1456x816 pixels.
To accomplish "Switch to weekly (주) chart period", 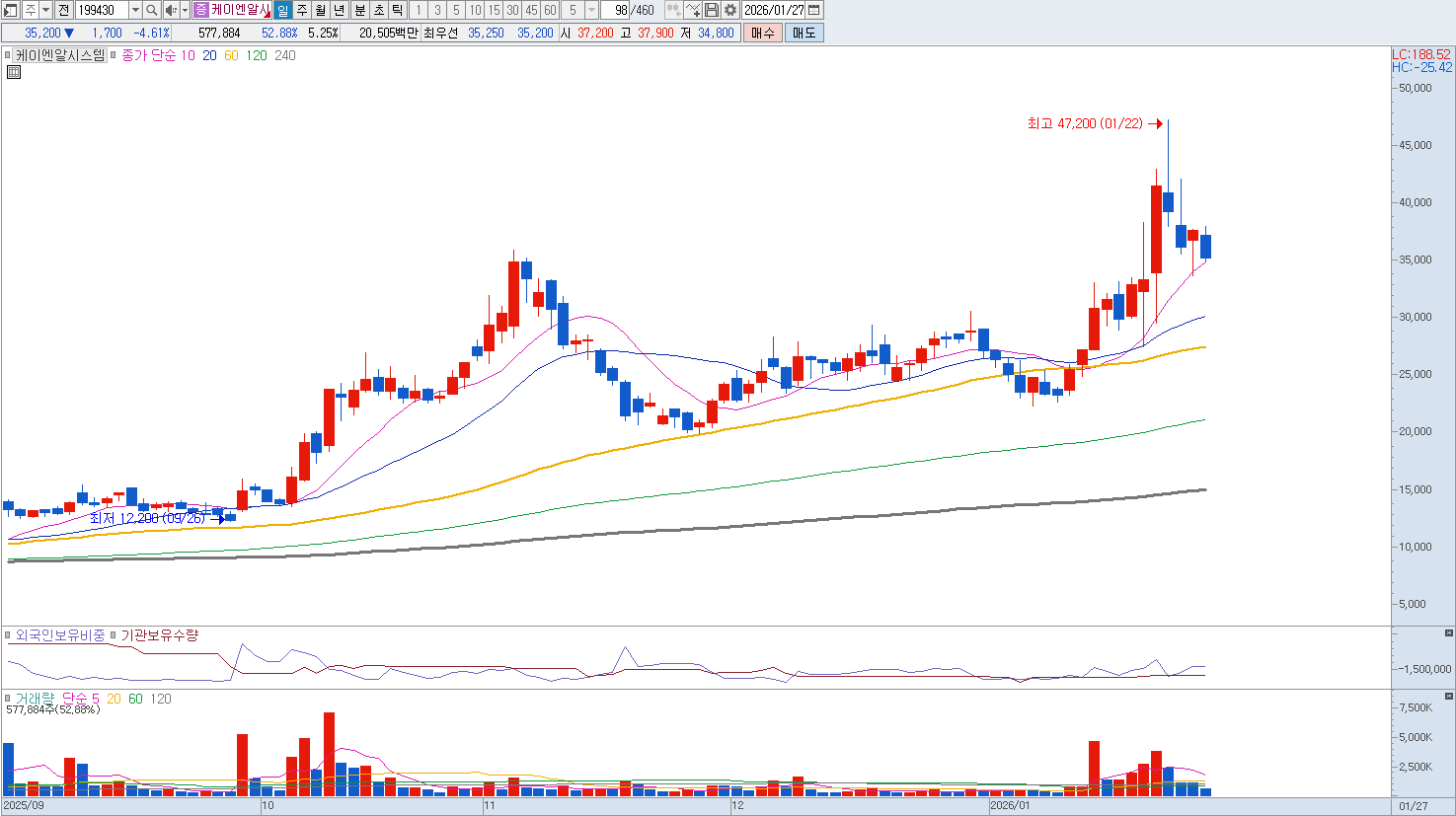I will (302, 10).
